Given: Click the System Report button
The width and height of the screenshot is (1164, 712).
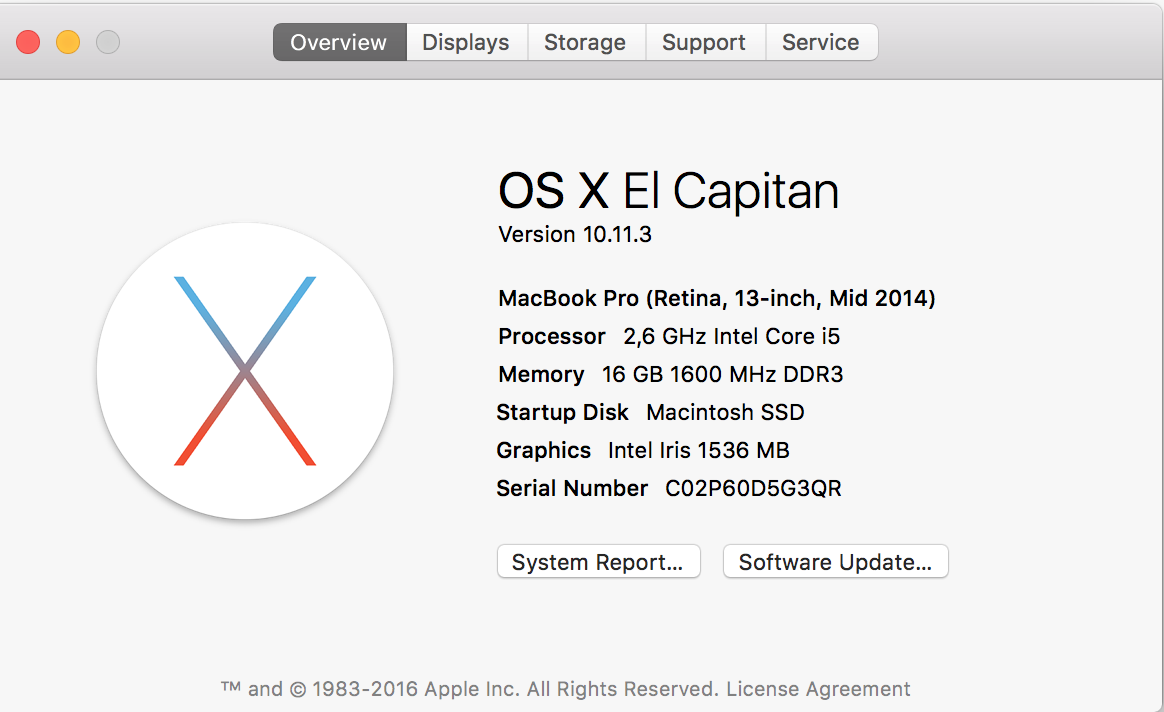Looking at the screenshot, I should pos(598,562).
